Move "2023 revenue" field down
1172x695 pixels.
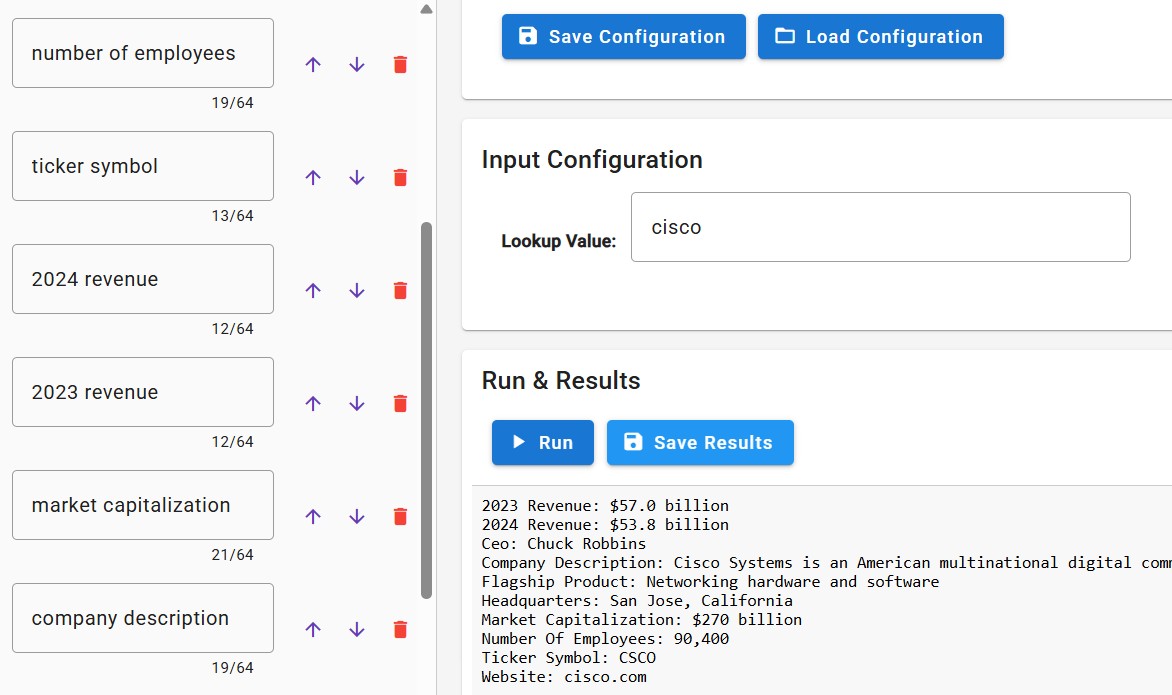tap(357, 403)
